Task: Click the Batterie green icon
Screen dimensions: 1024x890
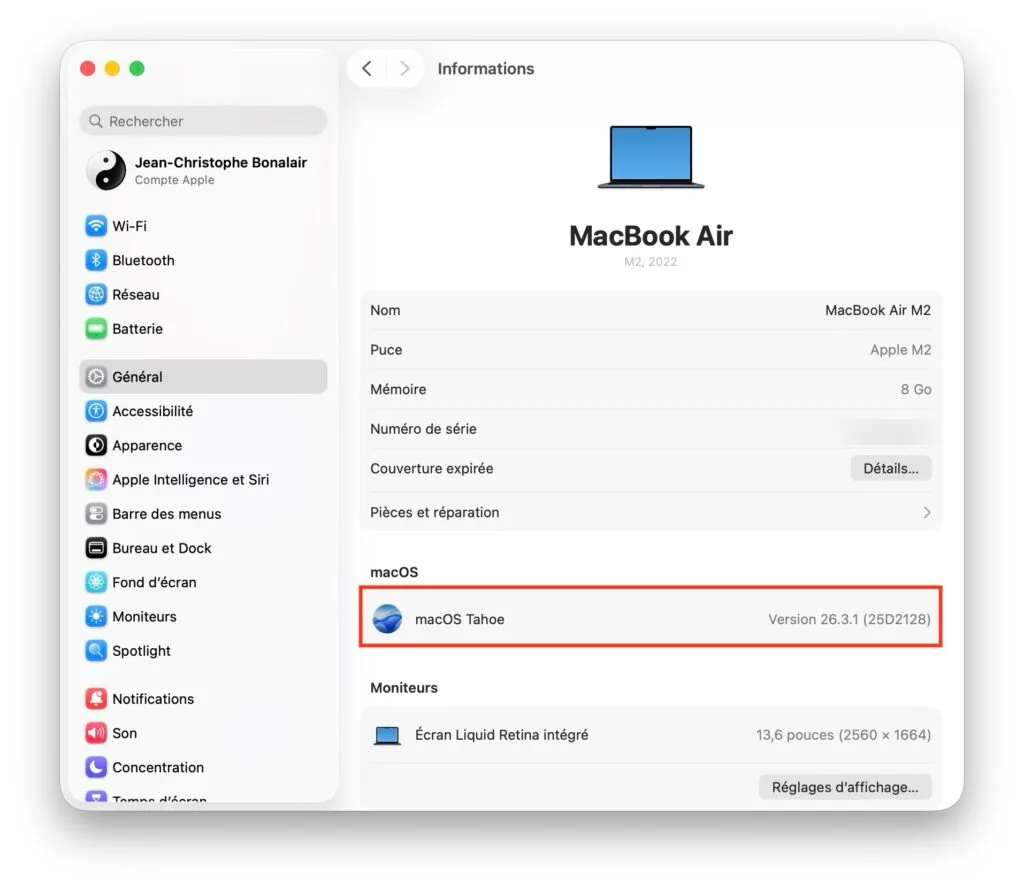Action: 96,328
